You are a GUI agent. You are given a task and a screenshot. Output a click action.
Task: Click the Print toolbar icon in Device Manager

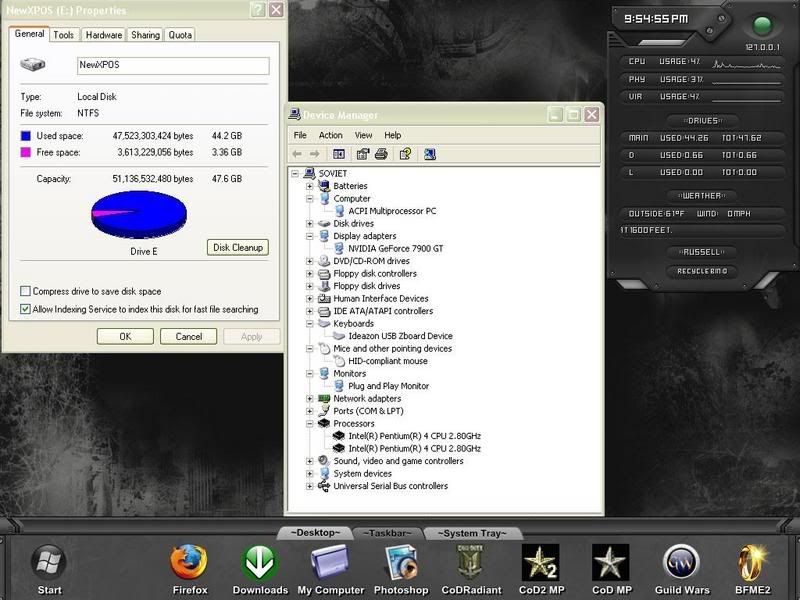pyautogui.click(x=381, y=154)
